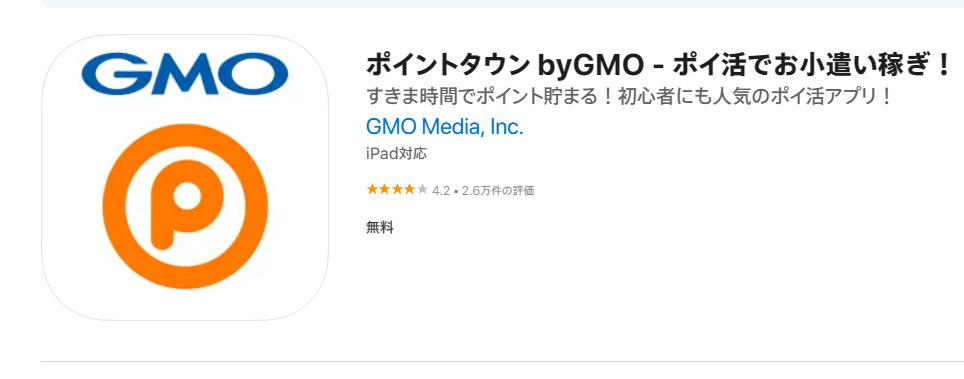964x379 pixels.
Task: Click the third orange rating star
Action: point(397,190)
